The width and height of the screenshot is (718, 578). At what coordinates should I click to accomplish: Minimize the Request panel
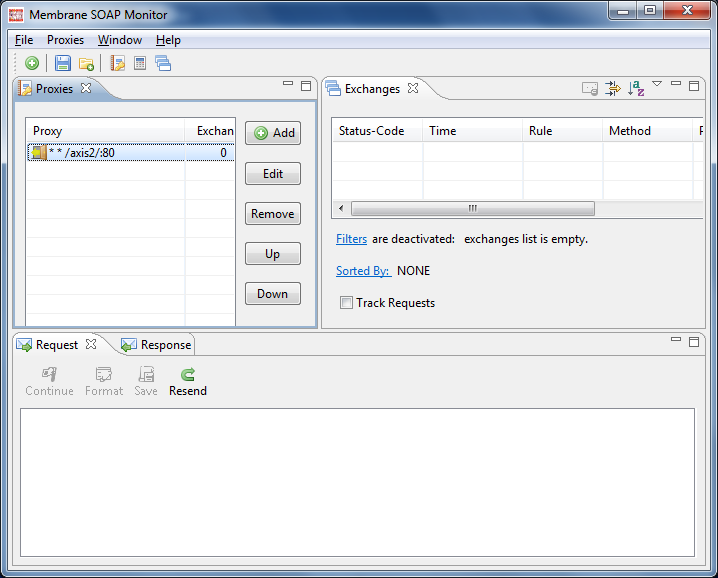[676, 339]
